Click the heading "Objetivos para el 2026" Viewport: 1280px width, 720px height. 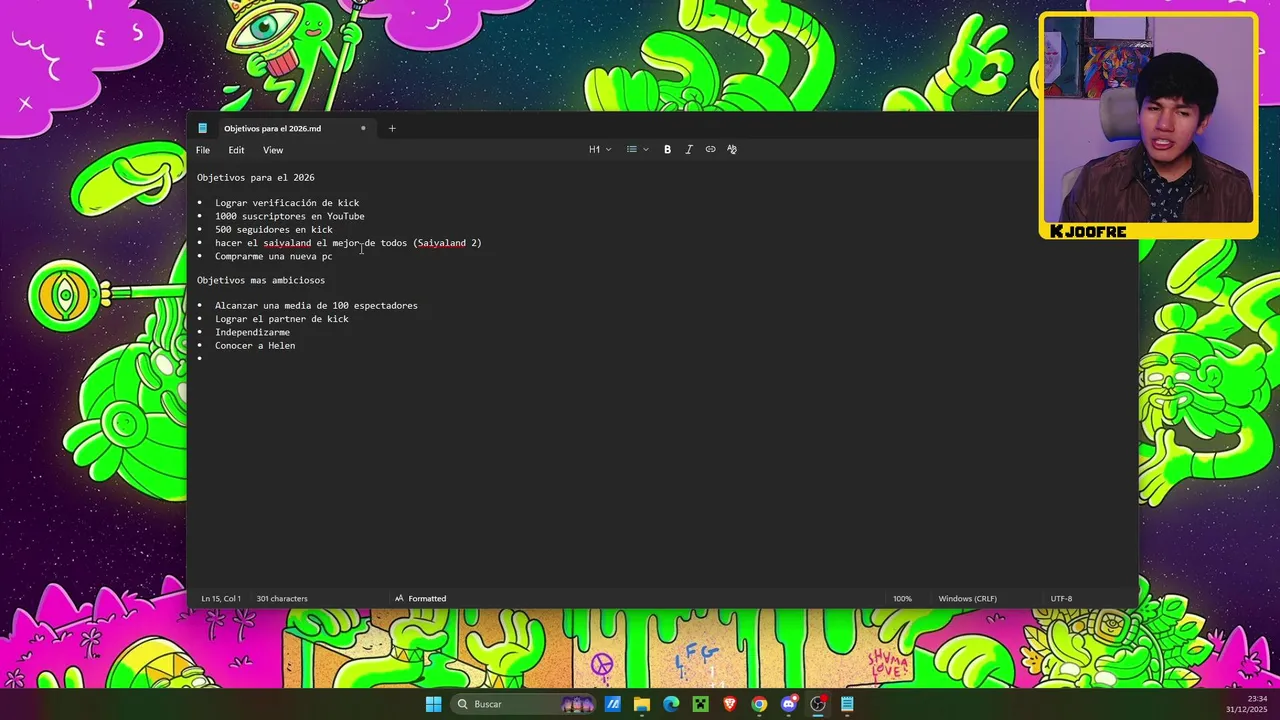256,178
